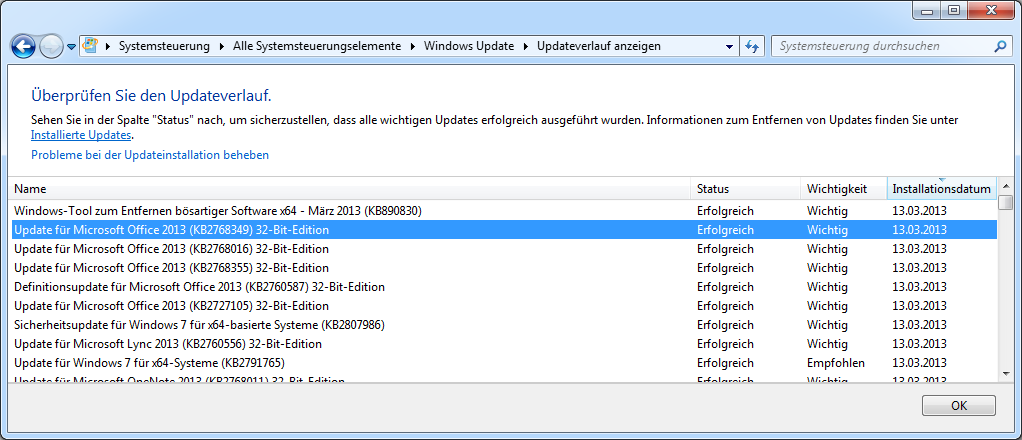
Task: Open the recent pages dropdown arrow
Action: click(71, 47)
